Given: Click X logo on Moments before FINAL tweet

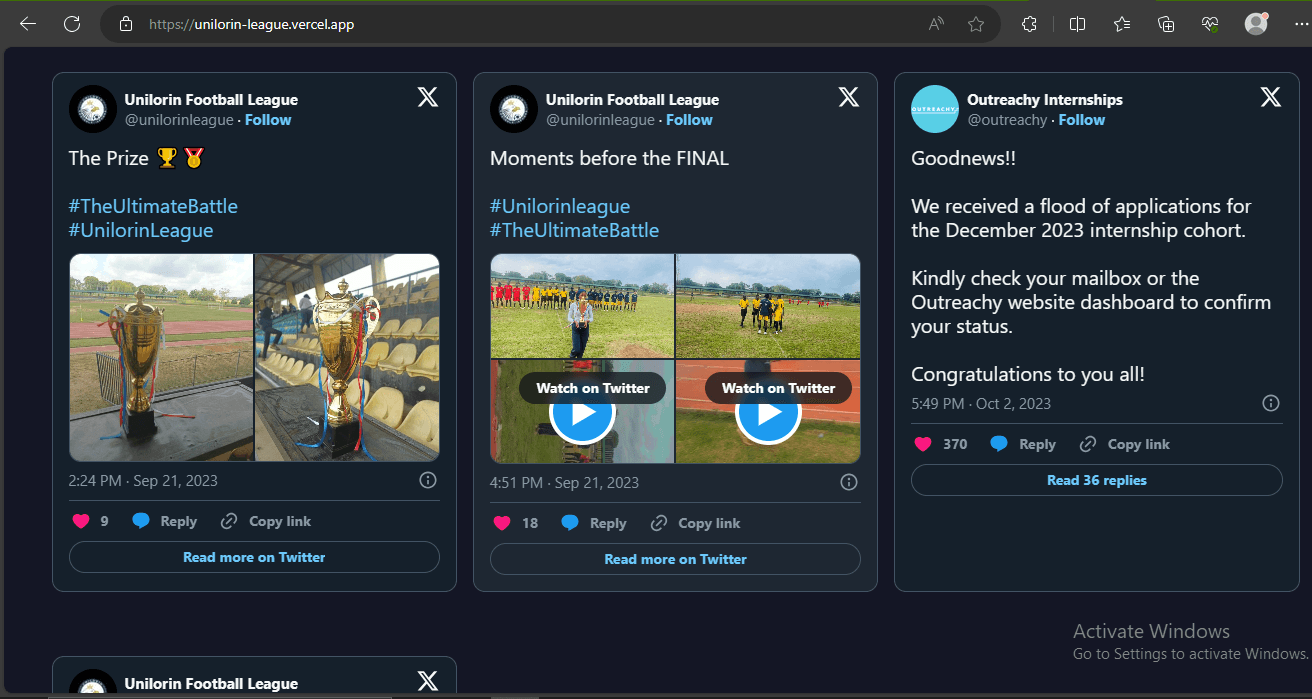Looking at the screenshot, I should point(848,97).
